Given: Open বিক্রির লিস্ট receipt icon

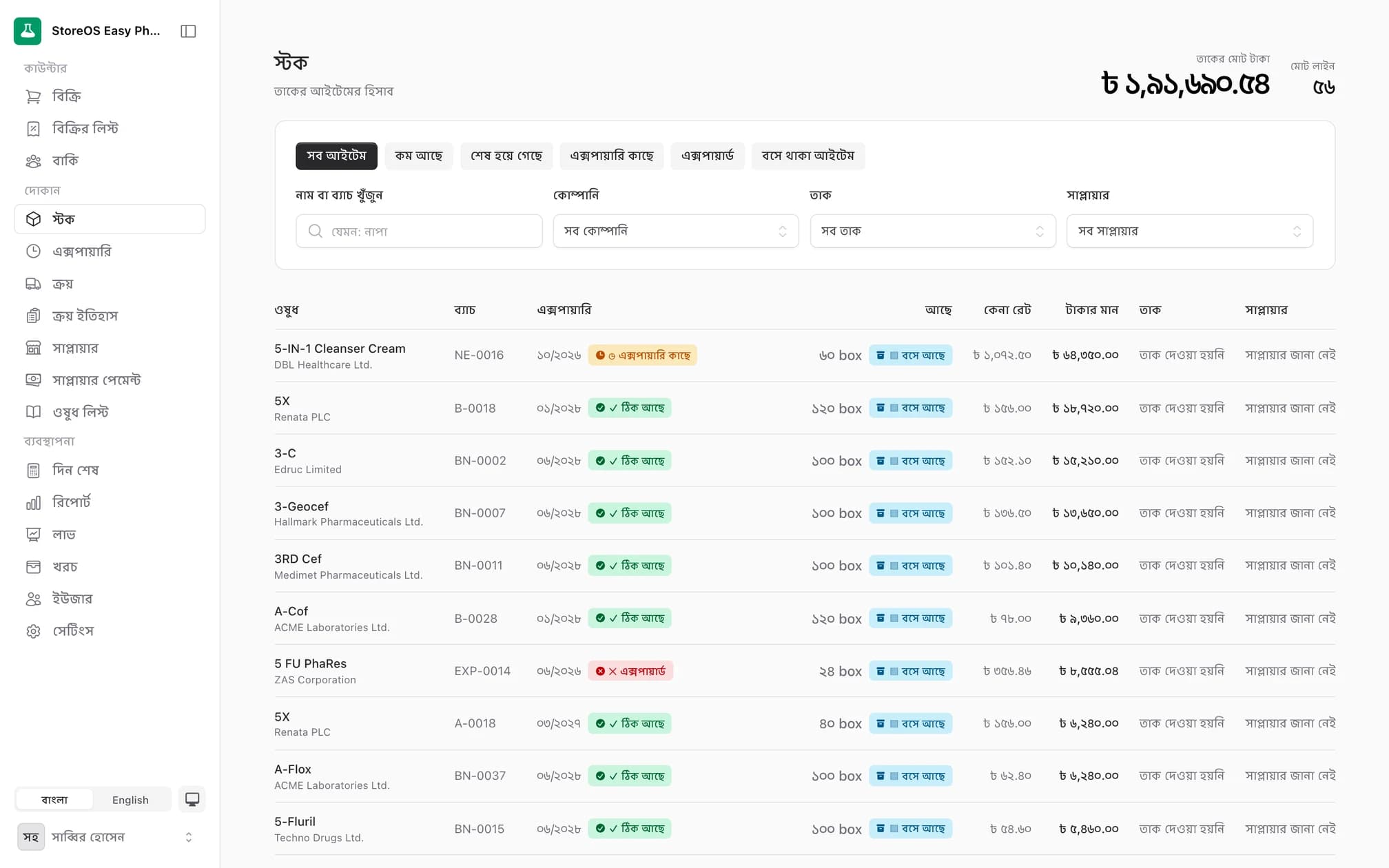Looking at the screenshot, I should coord(33,129).
